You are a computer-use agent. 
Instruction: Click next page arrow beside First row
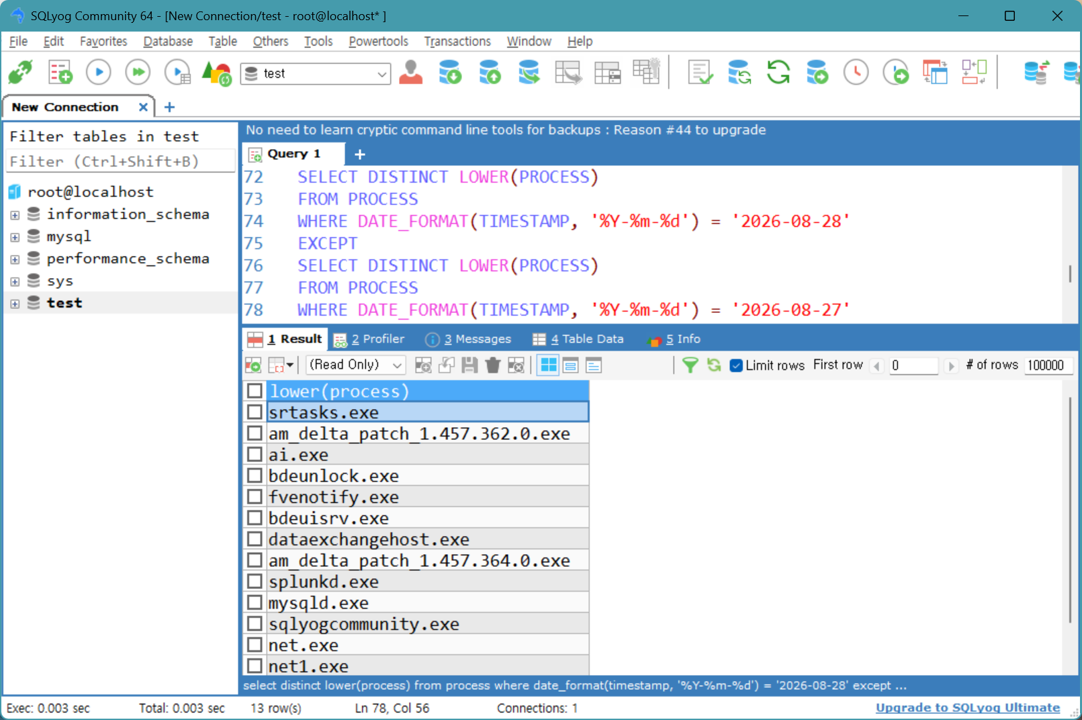click(x=951, y=366)
